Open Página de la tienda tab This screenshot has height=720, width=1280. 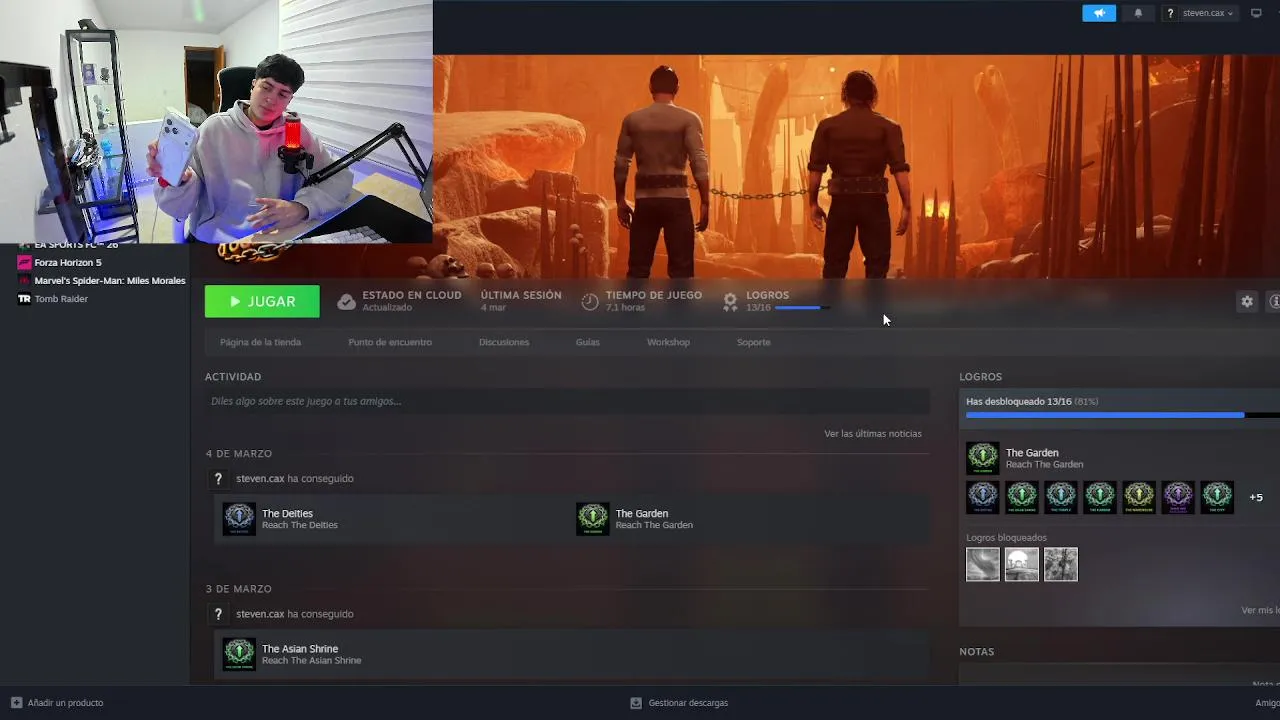260,342
